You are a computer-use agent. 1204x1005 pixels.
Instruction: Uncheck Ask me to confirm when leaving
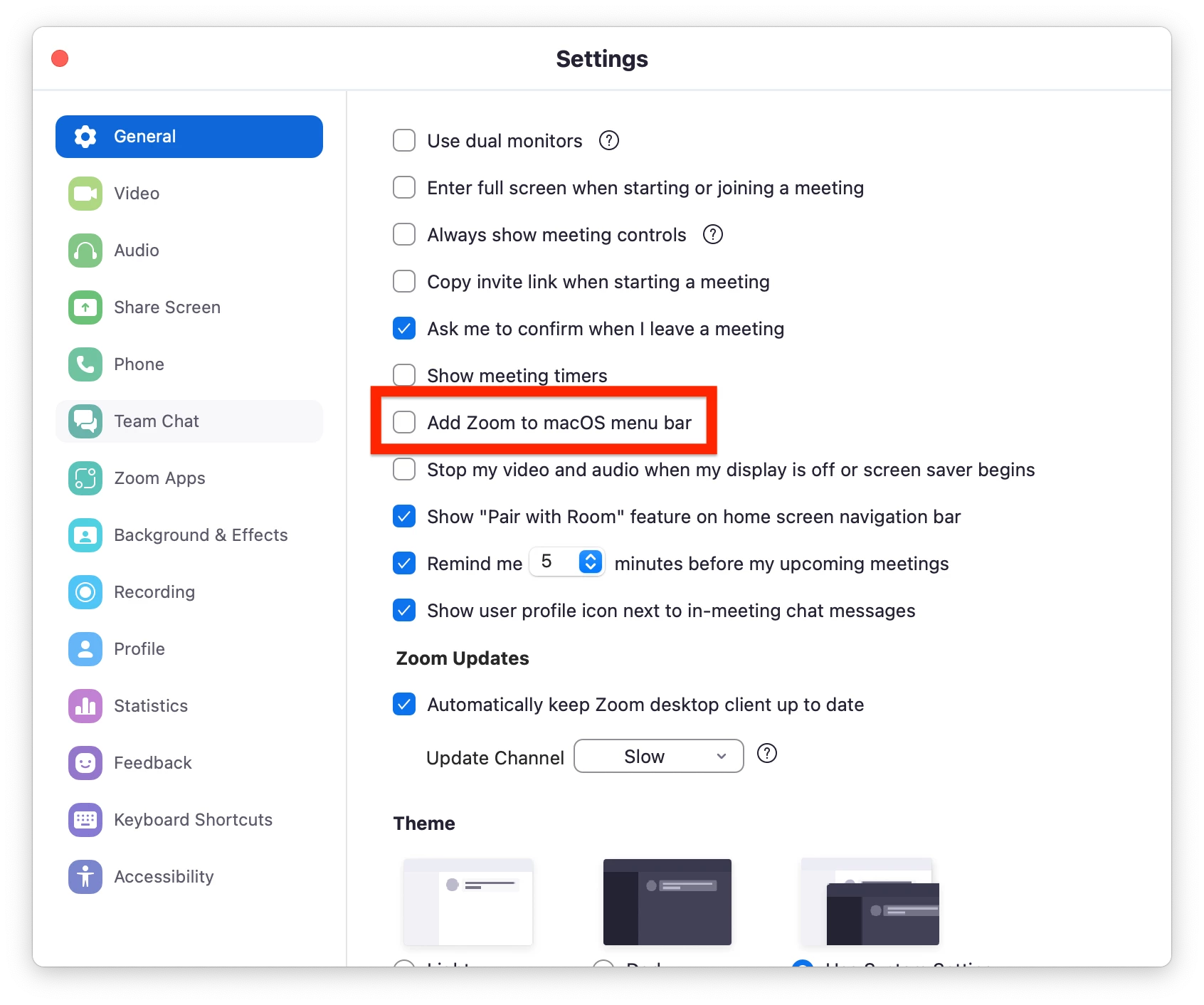[x=404, y=328]
